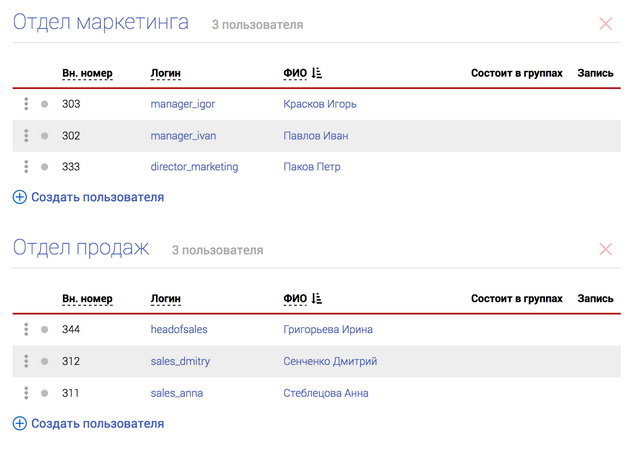This screenshot has width=640, height=451.
Task: Open the manager_ivan login link
Action: point(183,136)
